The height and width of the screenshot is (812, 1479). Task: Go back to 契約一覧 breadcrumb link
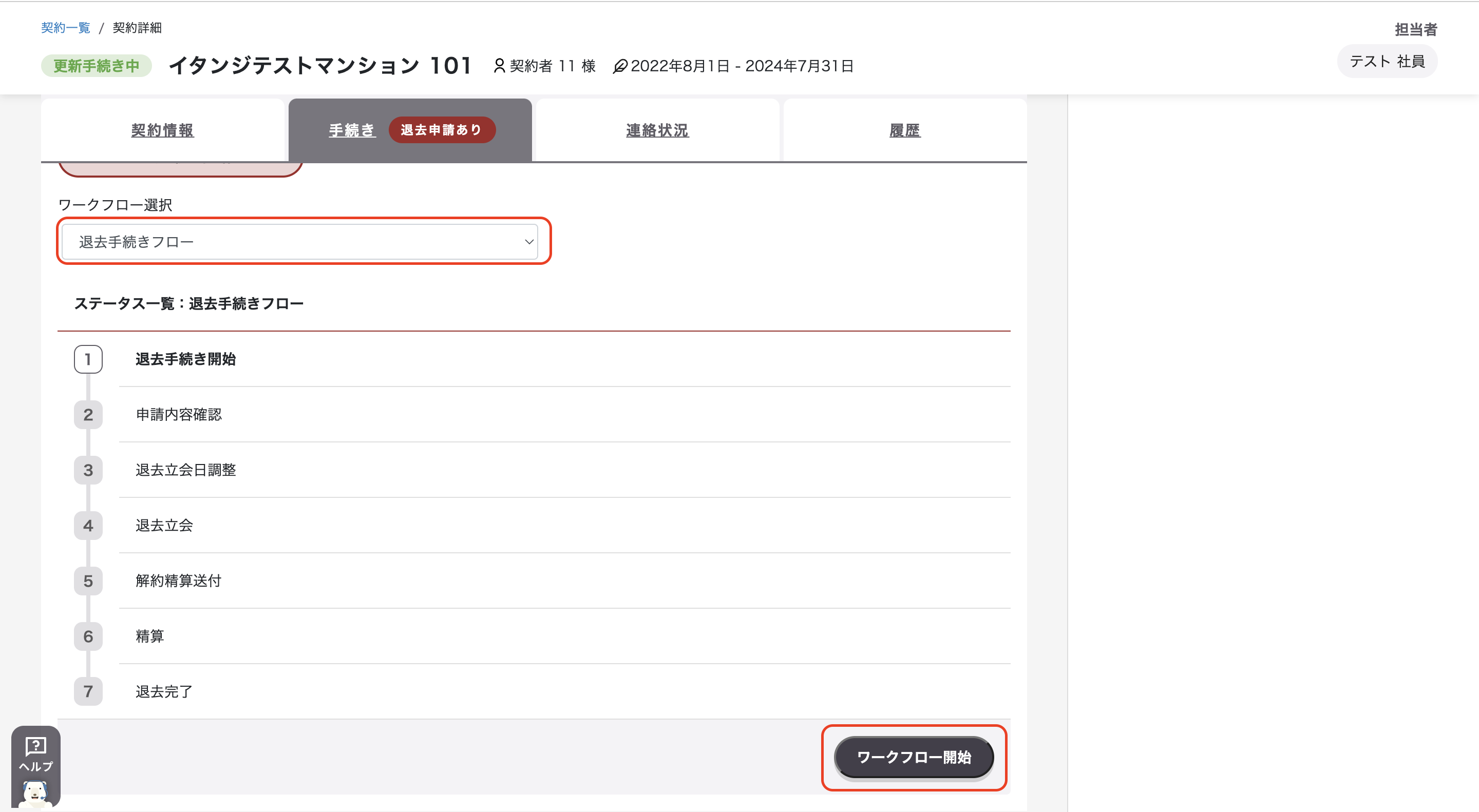tap(65, 28)
